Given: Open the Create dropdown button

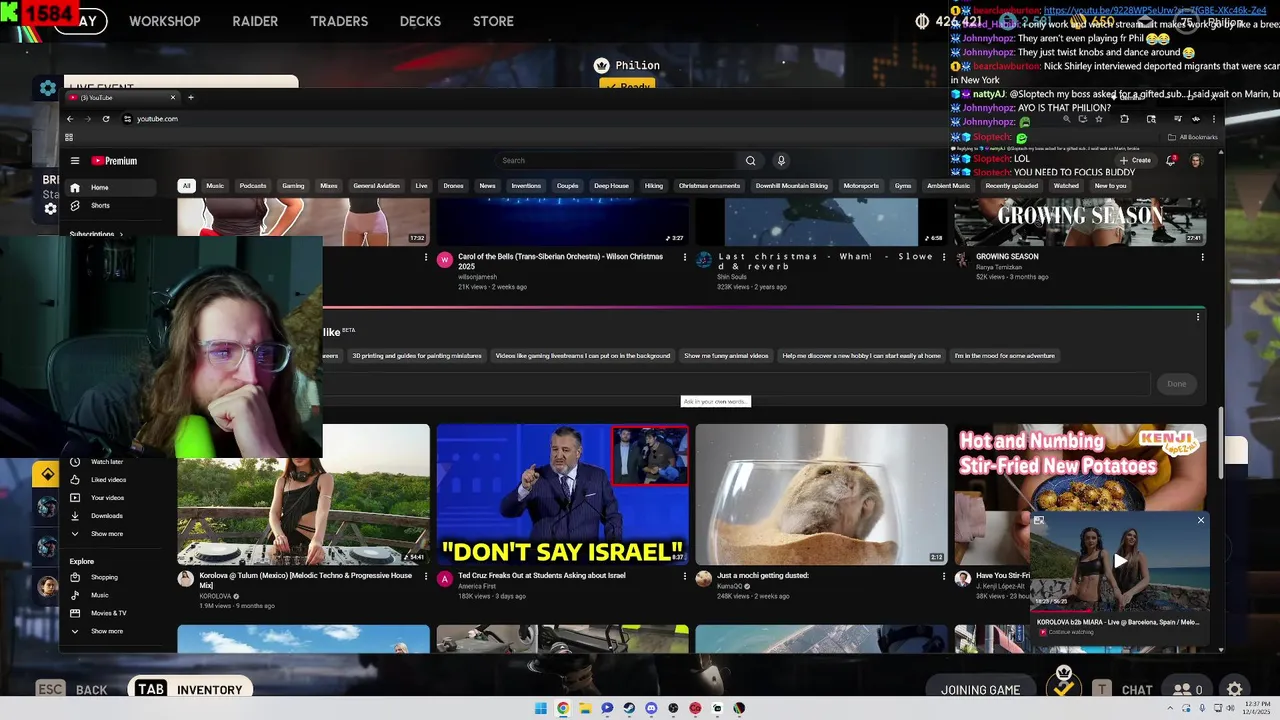Looking at the screenshot, I should click(x=1135, y=160).
